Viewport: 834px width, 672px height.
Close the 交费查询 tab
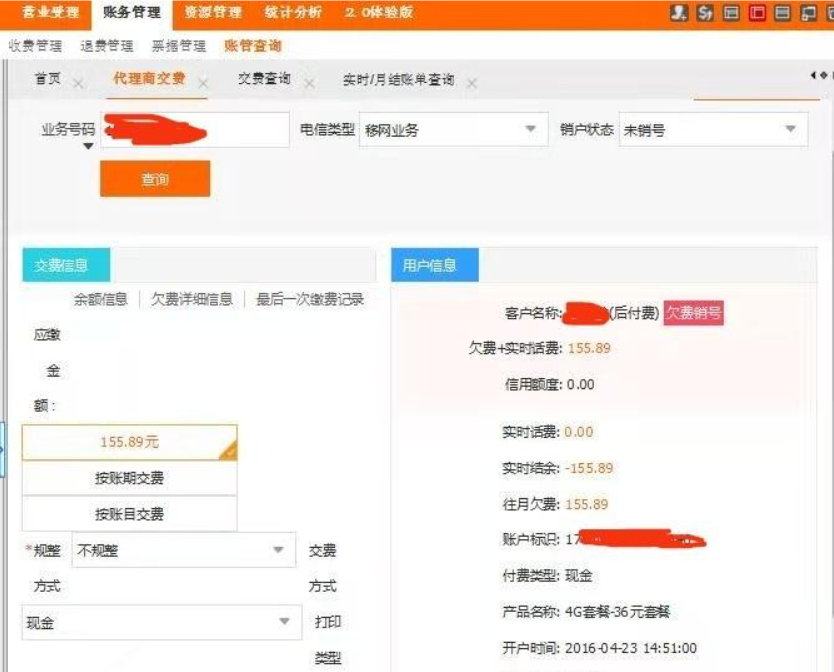coord(309,84)
